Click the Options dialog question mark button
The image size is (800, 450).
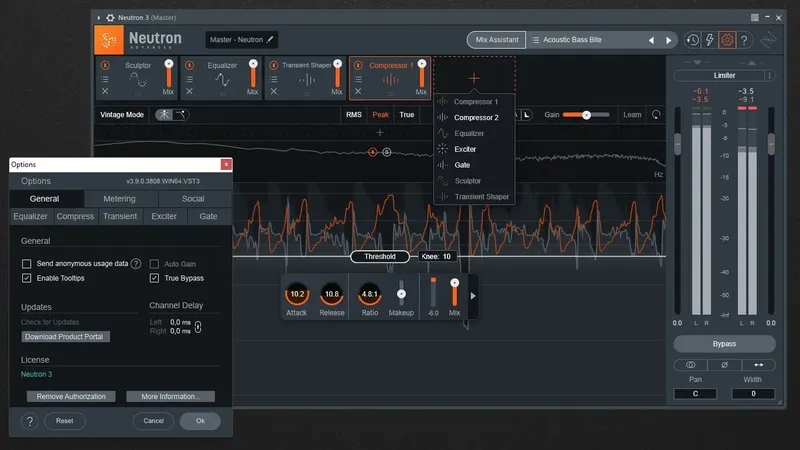pos(30,421)
